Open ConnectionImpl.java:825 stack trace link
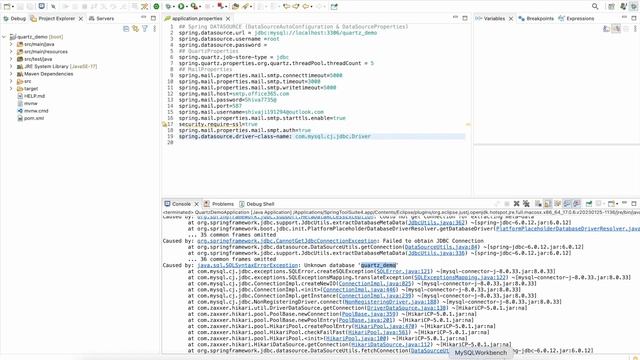This screenshot has height=360, width=640. pyautogui.click(x=374, y=284)
